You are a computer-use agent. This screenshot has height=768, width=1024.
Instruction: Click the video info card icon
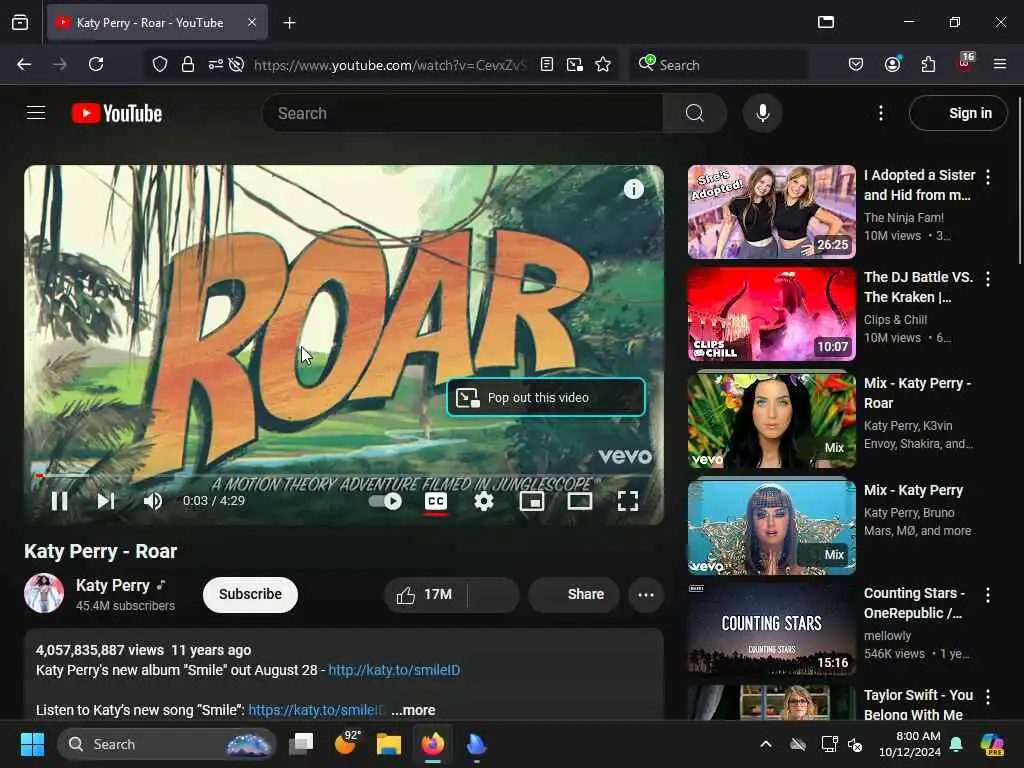click(633, 189)
